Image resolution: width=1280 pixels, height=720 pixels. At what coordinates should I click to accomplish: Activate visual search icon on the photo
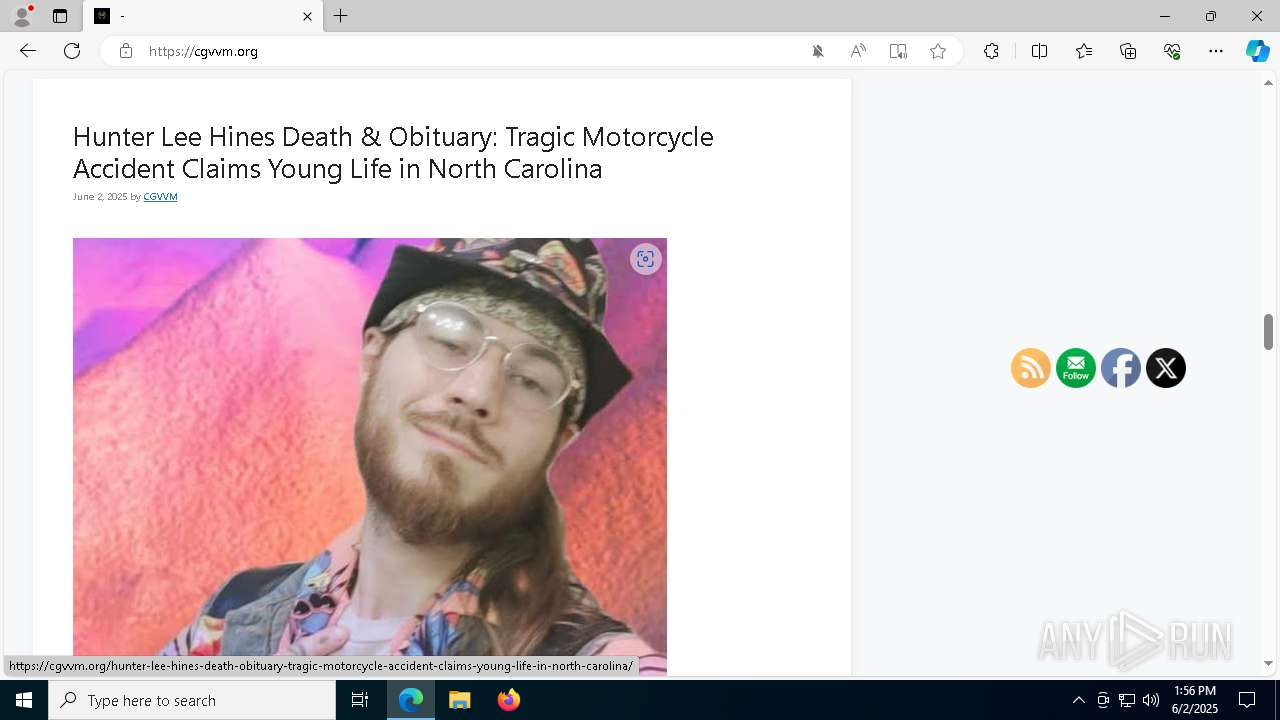pos(646,259)
